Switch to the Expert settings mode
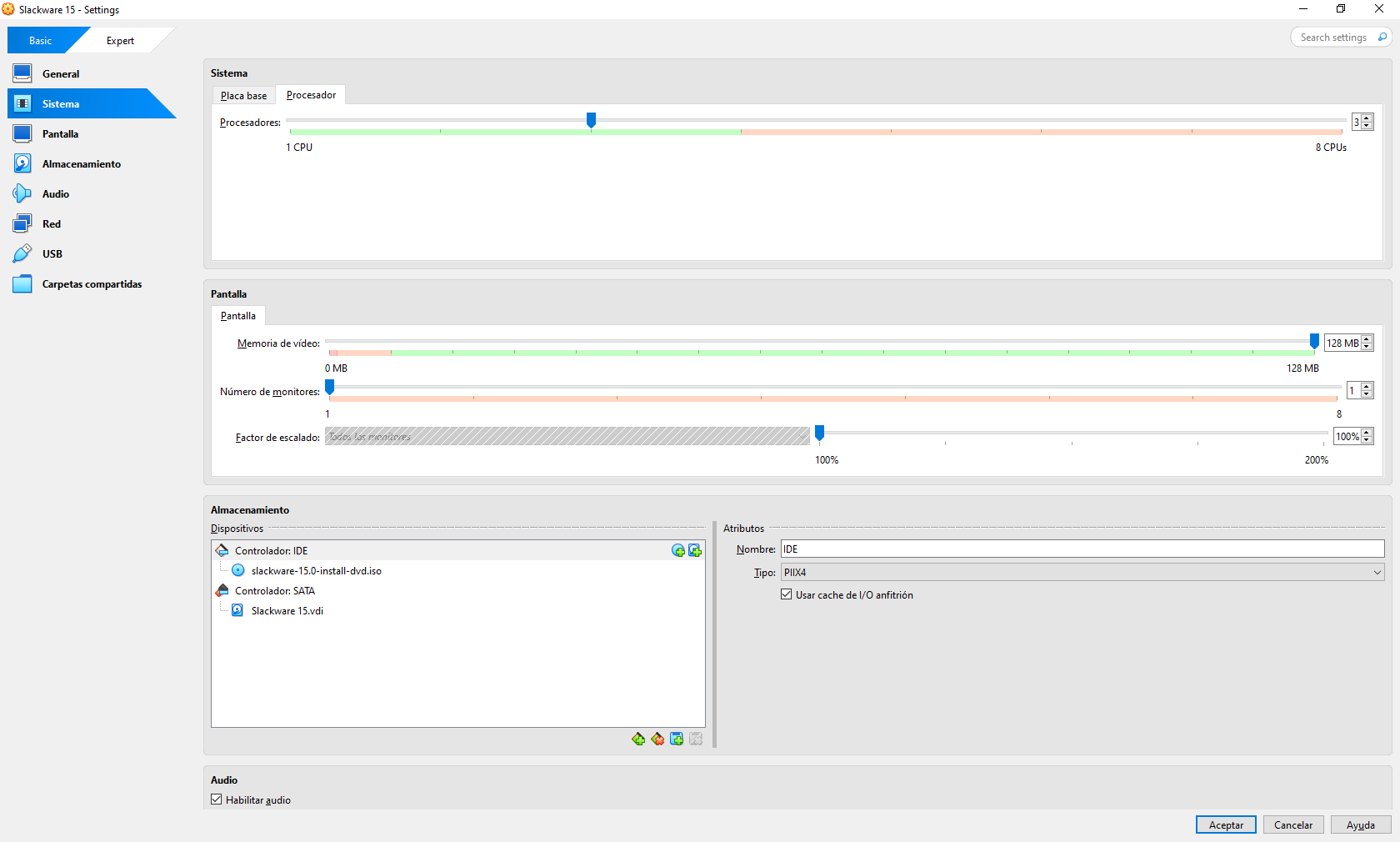 (120, 40)
